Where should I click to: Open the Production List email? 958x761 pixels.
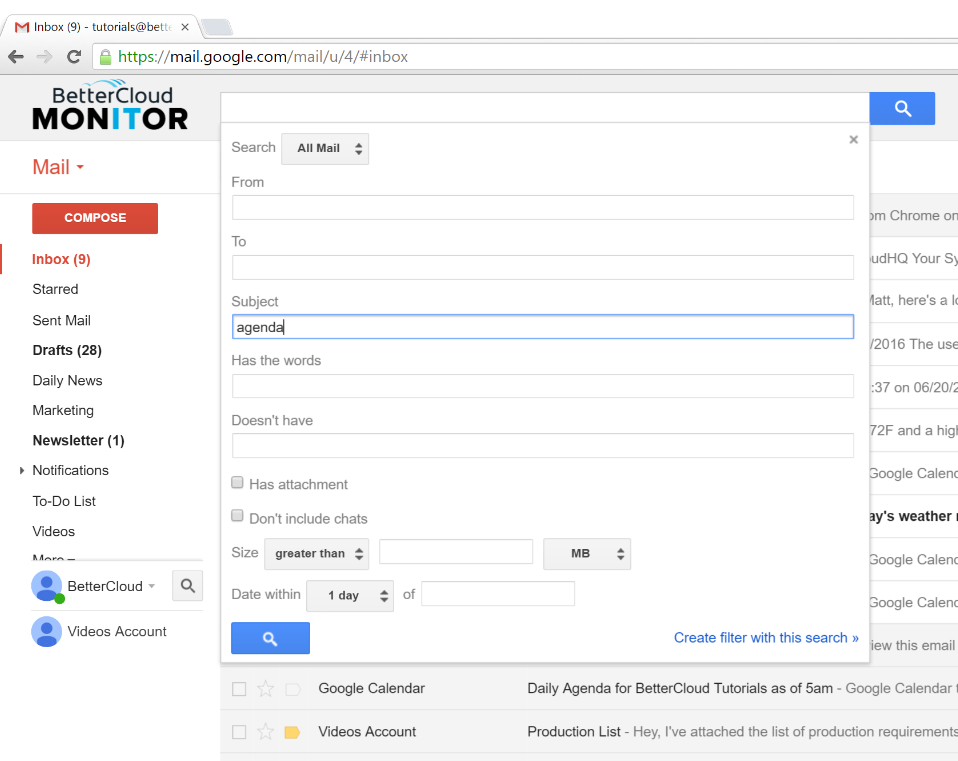[x=574, y=732]
